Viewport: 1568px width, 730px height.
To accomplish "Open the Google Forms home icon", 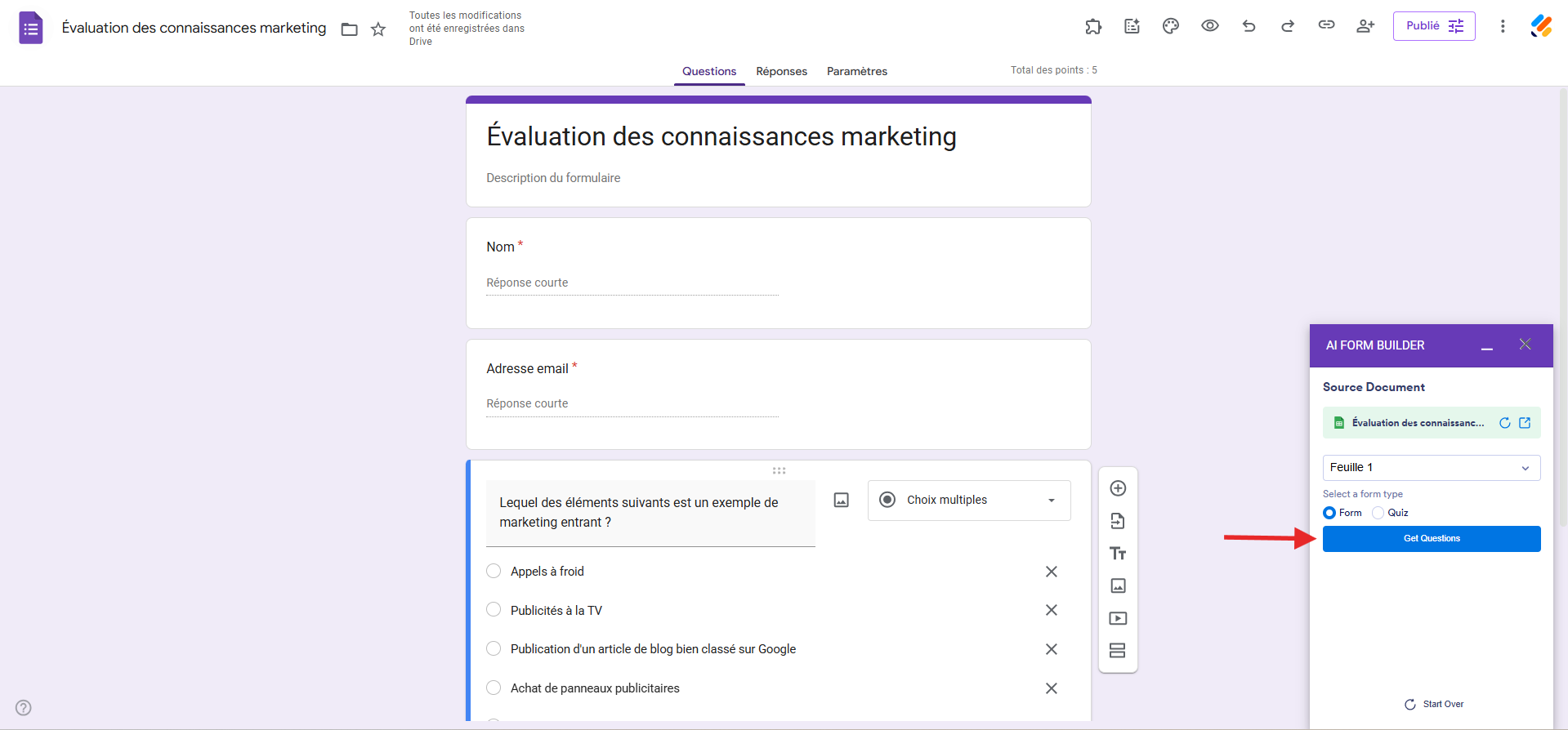I will 30,28.
